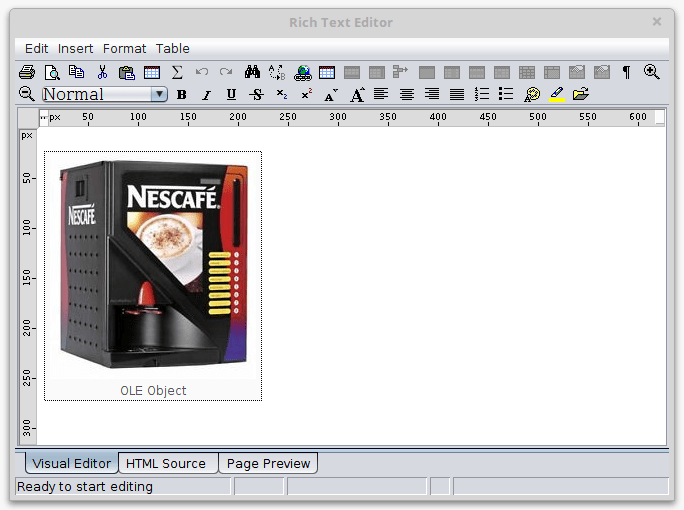Toggle numbered list
The height and width of the screenshot is (510, 684).
(482, 94)
